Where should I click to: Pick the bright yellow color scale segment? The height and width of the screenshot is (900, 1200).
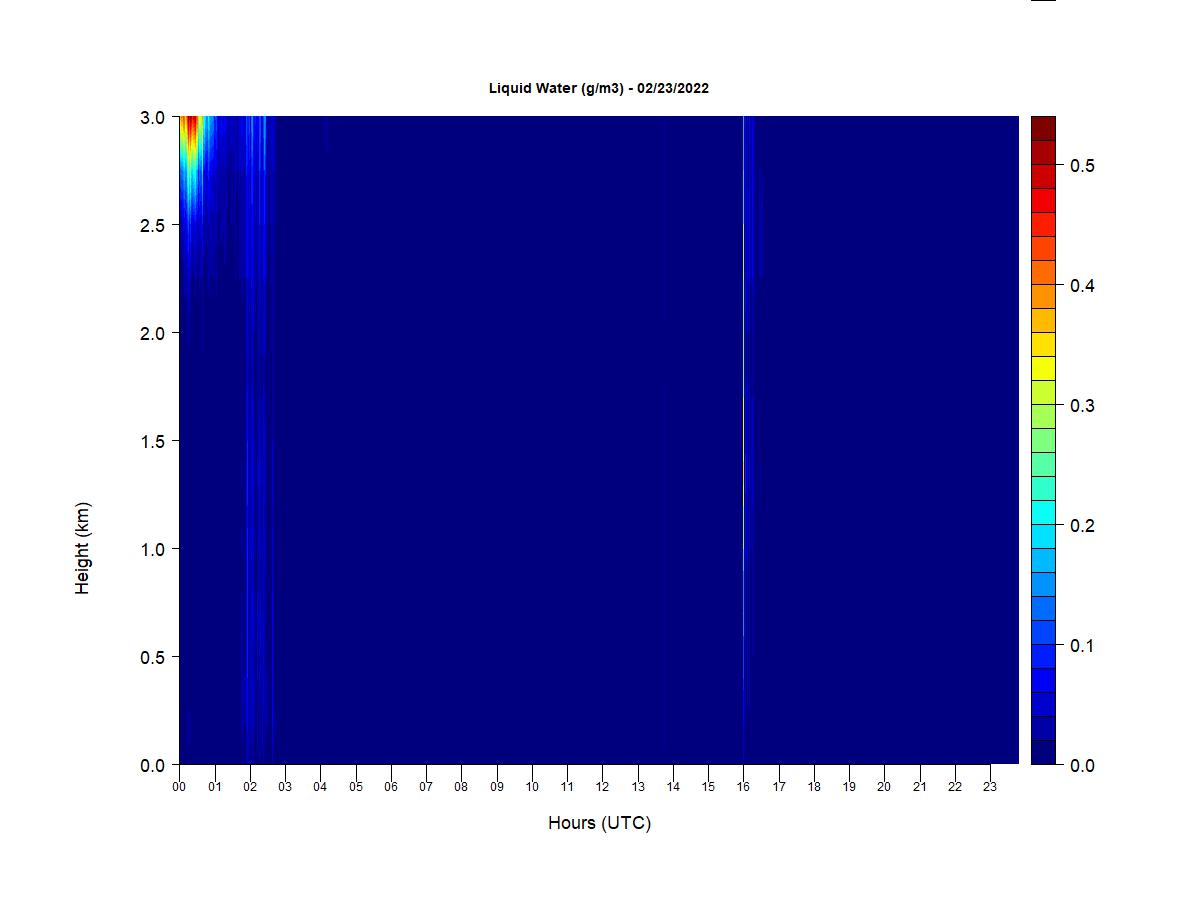pyautogui.click(x=1043, y=368)
